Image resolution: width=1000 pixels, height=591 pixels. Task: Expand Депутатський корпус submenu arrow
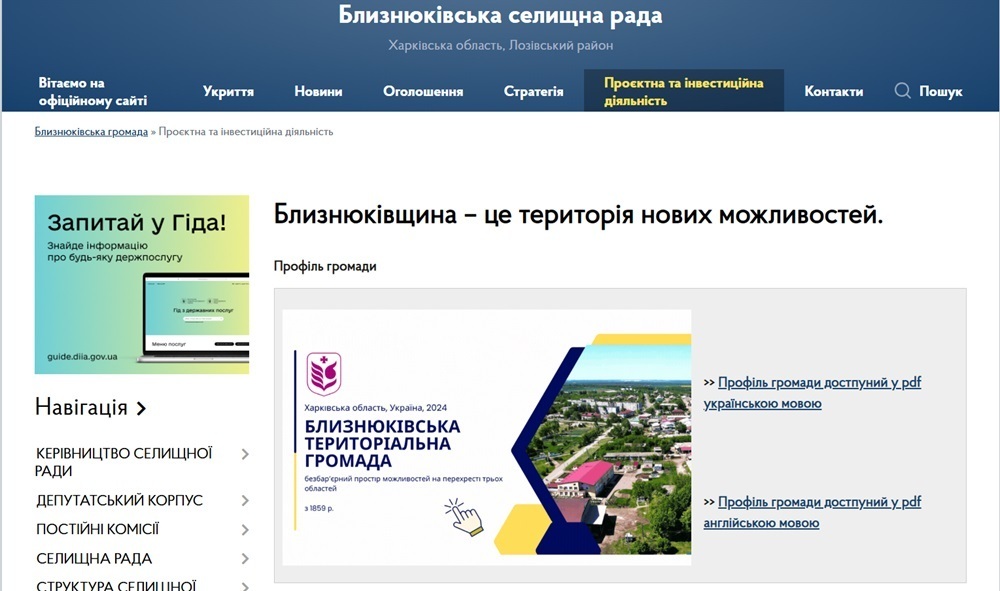[x=245, y=500]
